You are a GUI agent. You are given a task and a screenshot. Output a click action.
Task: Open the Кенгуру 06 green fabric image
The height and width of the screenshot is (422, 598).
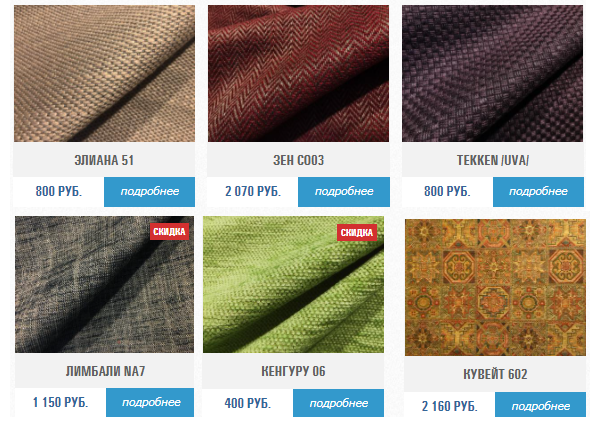293,284
